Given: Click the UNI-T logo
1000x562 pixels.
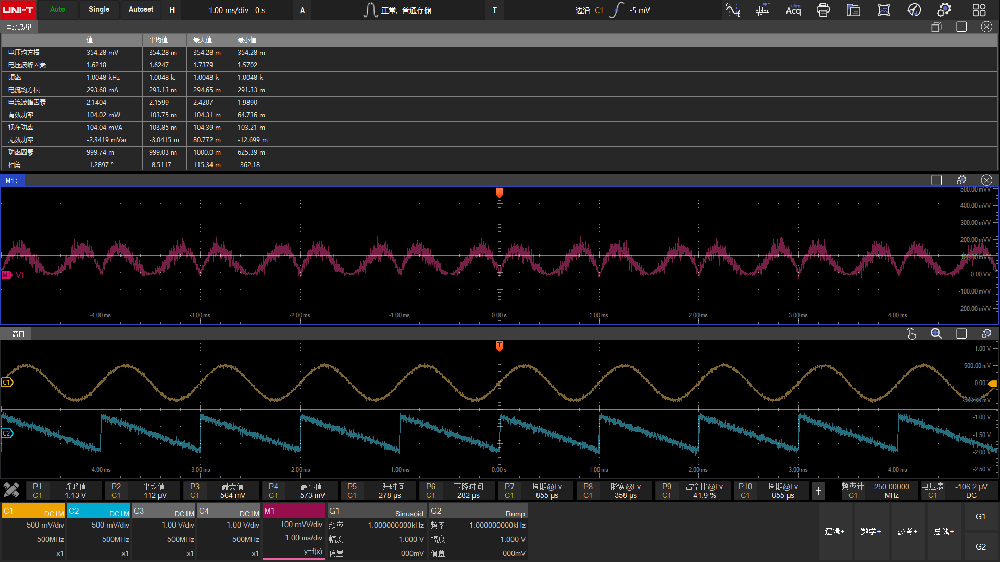Looking at the screenshot, I should point(19,10).
